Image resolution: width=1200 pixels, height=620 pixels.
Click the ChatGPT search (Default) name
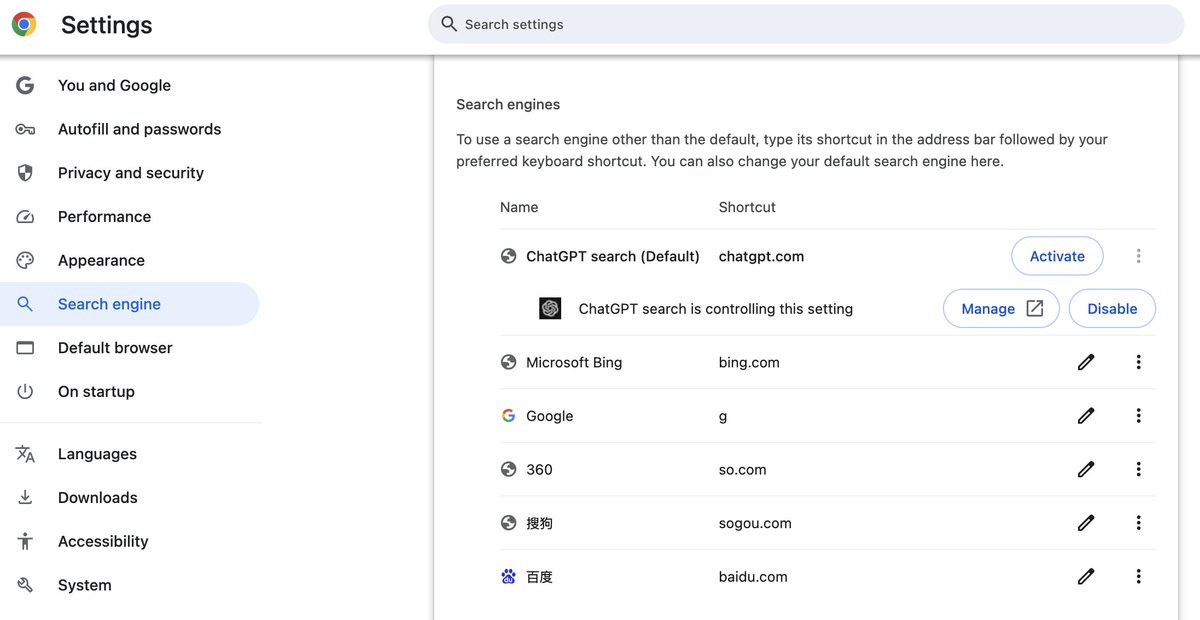pos(613,256)
